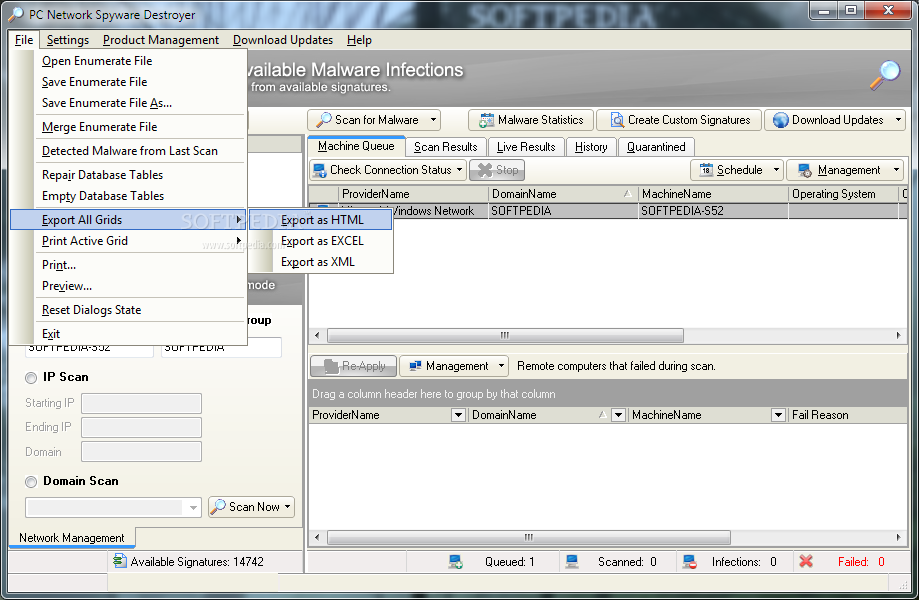Click the Re-Apply button icon

coord(331,366)
